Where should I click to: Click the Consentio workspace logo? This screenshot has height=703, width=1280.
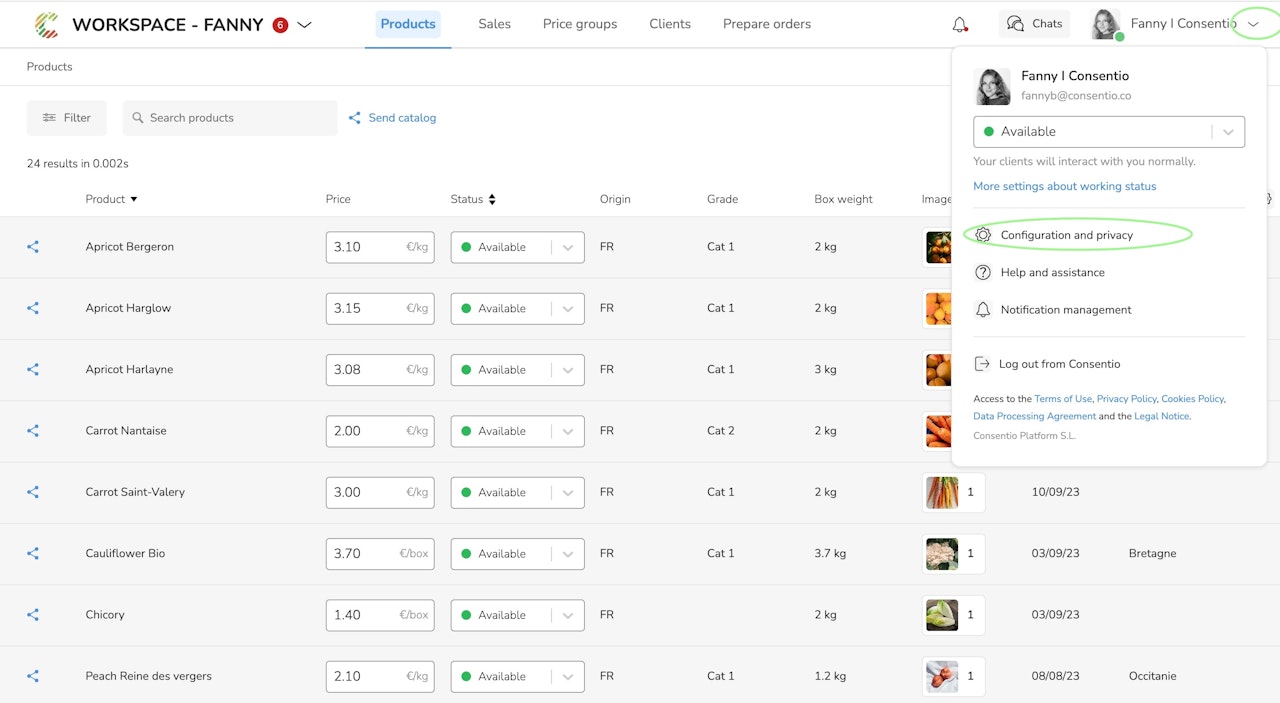[x=46, y=25]
